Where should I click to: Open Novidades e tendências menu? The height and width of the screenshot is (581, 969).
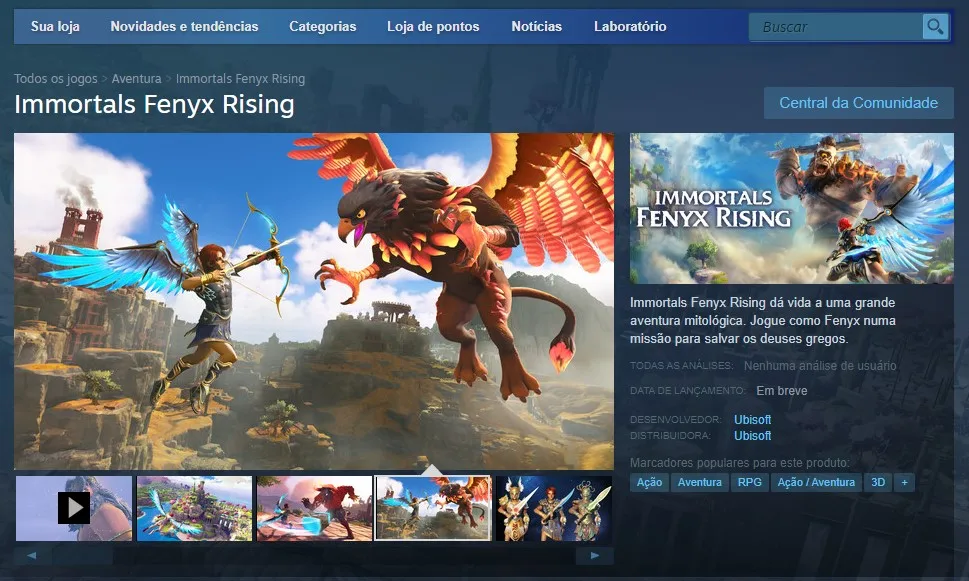click(x=184, y=27)
